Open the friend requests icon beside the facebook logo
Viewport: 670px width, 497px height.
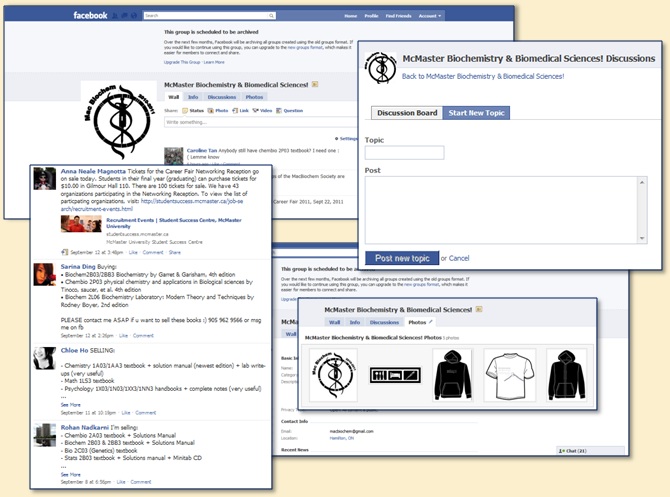(x=115, y=16)
